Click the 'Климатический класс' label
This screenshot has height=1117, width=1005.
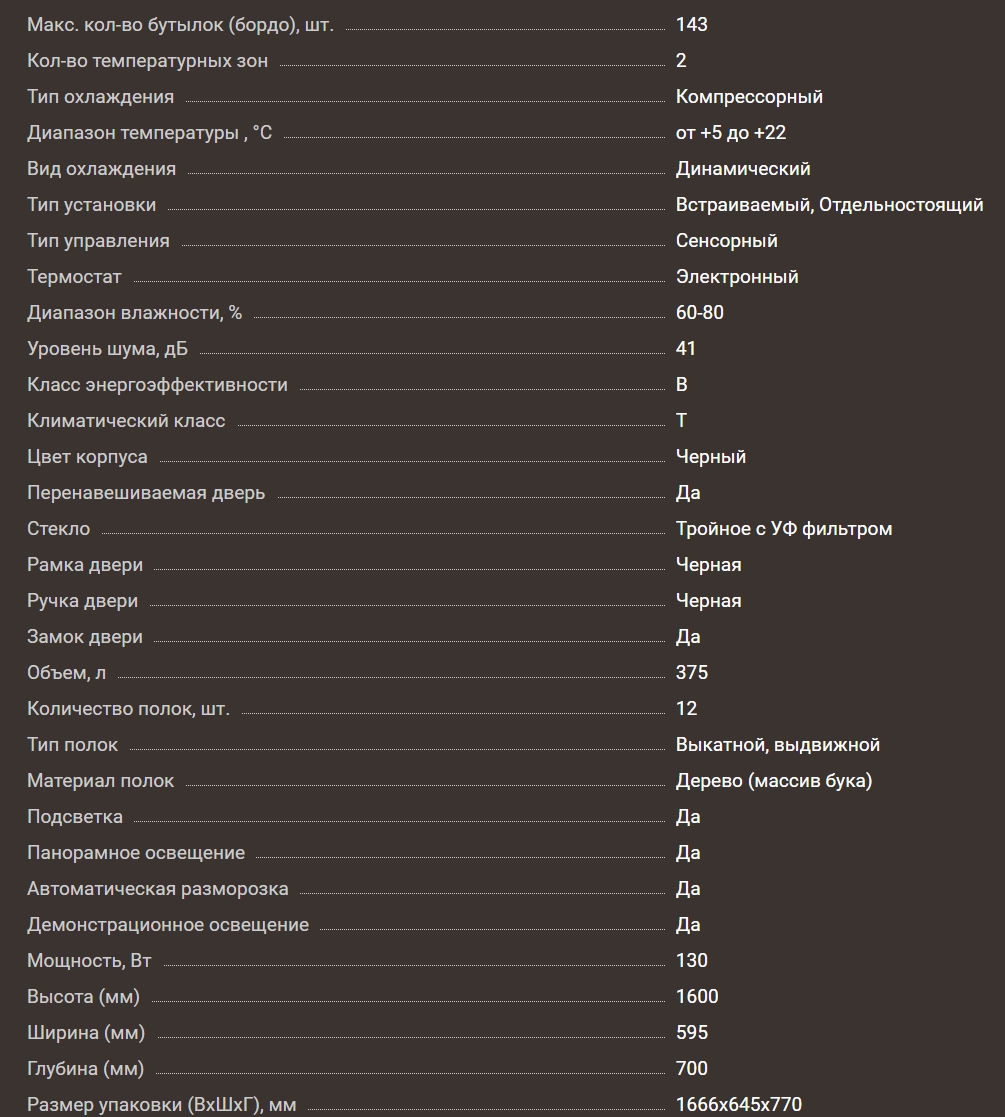(x=126, y=421)
